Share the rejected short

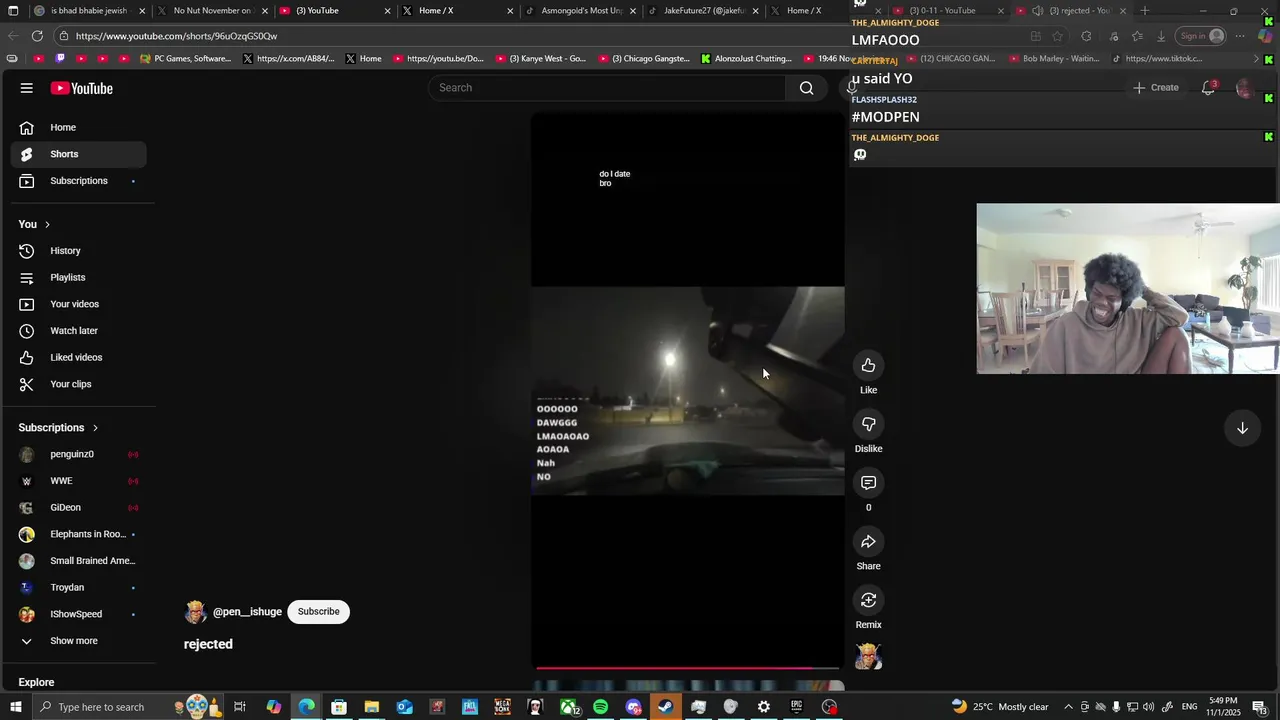pos(868,542)
